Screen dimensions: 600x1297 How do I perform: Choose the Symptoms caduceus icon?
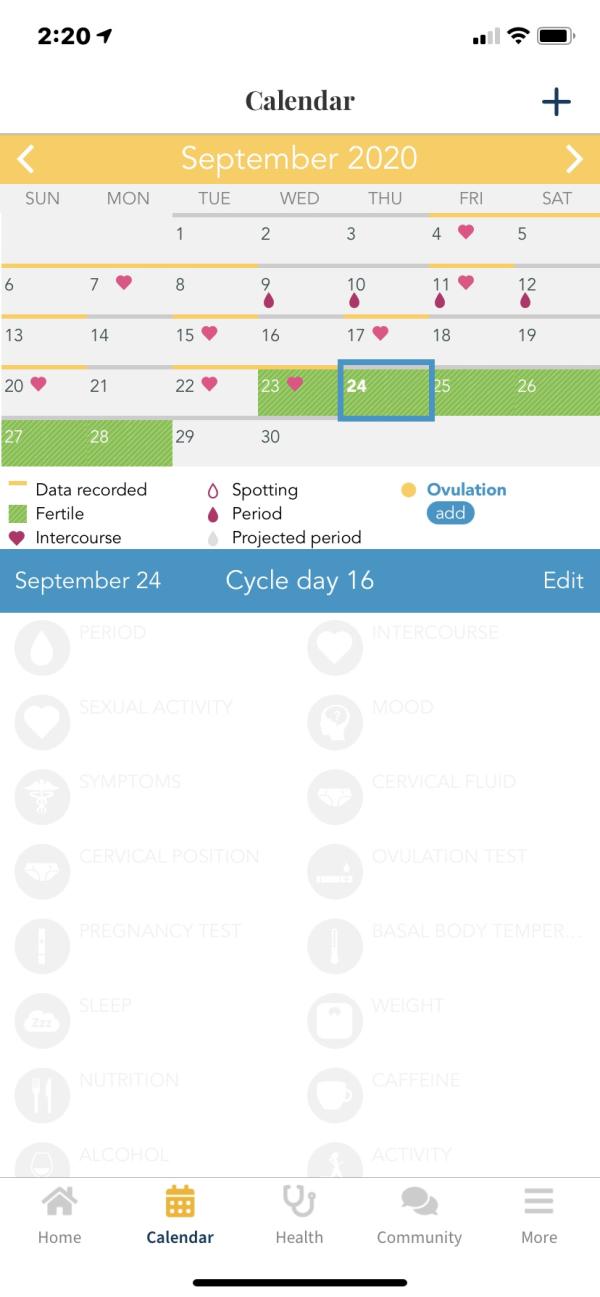pyautogui.click(x=42, y=797)
